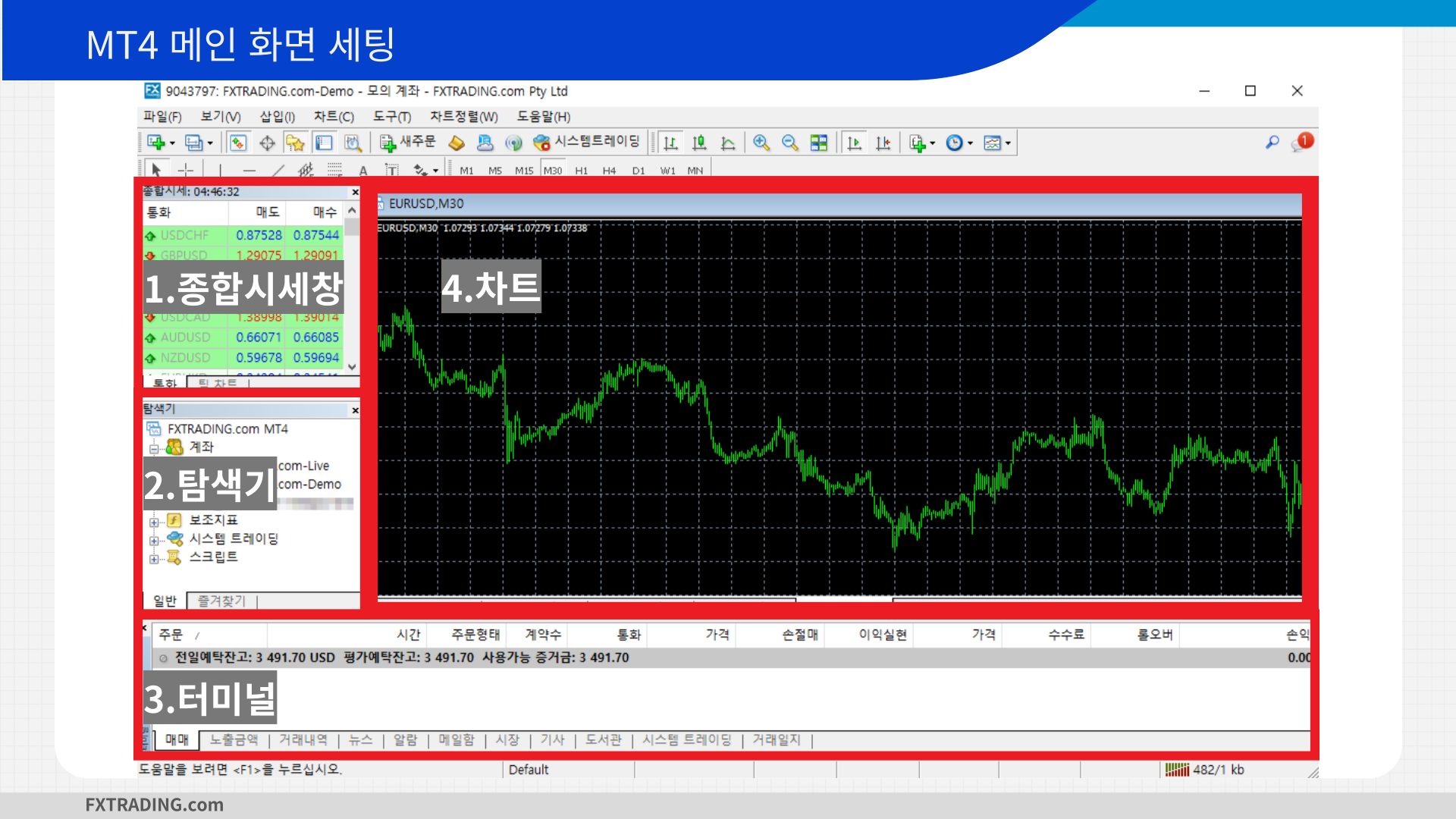Open the 차트정렬(W) menu
This screenshot has height=819, width=1456.
464,117
